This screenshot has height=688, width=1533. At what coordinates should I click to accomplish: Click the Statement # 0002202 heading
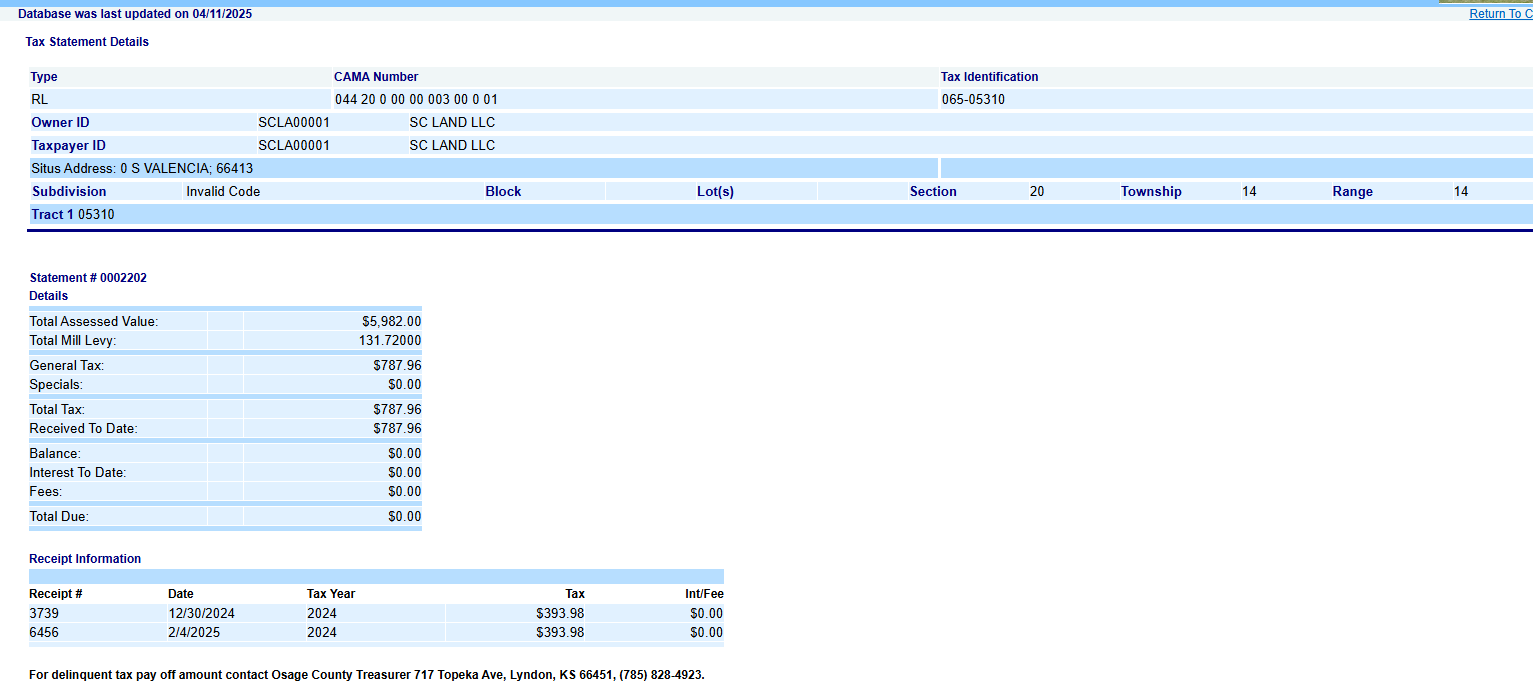(88, 278)
